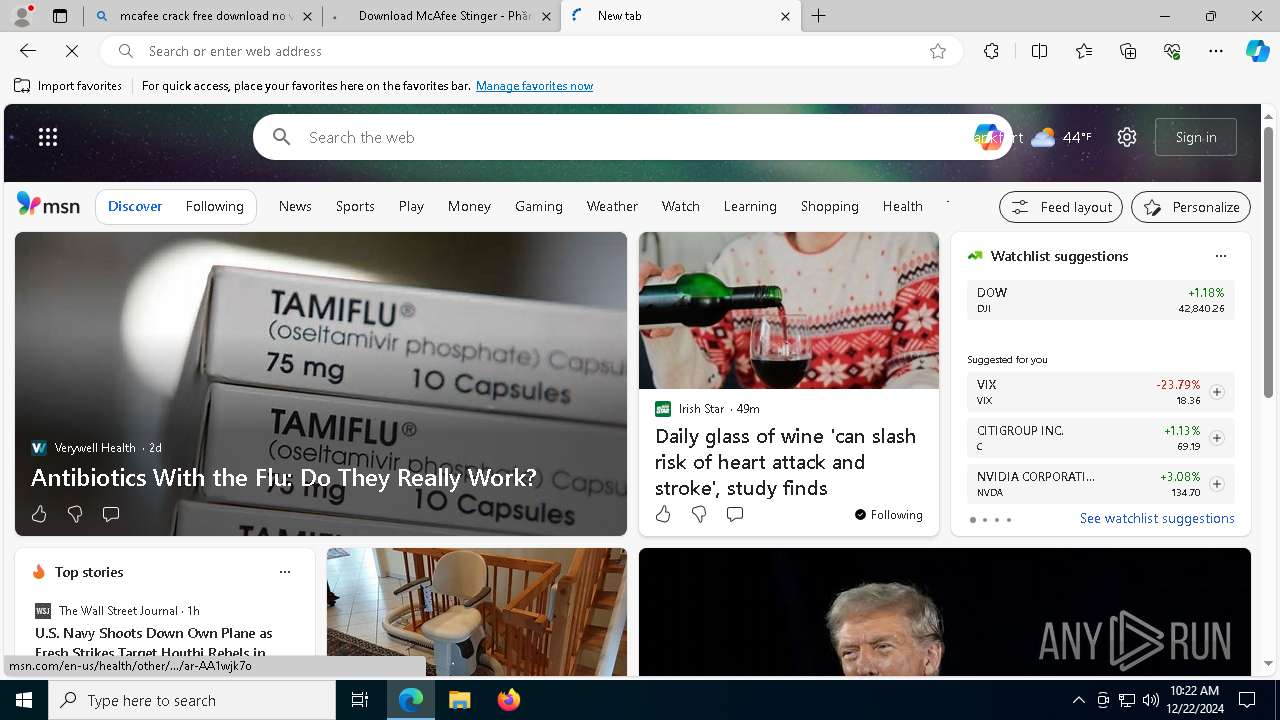
Task: Open the Sports category
Action: click(x=355, y=206)
